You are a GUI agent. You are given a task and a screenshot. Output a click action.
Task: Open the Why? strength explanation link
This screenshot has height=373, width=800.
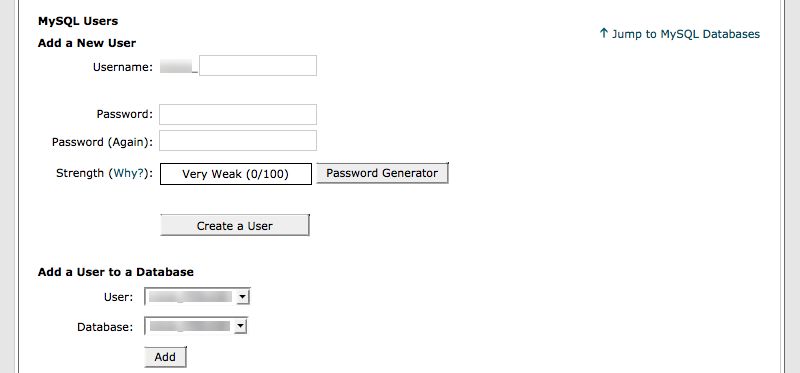(130, 173)
